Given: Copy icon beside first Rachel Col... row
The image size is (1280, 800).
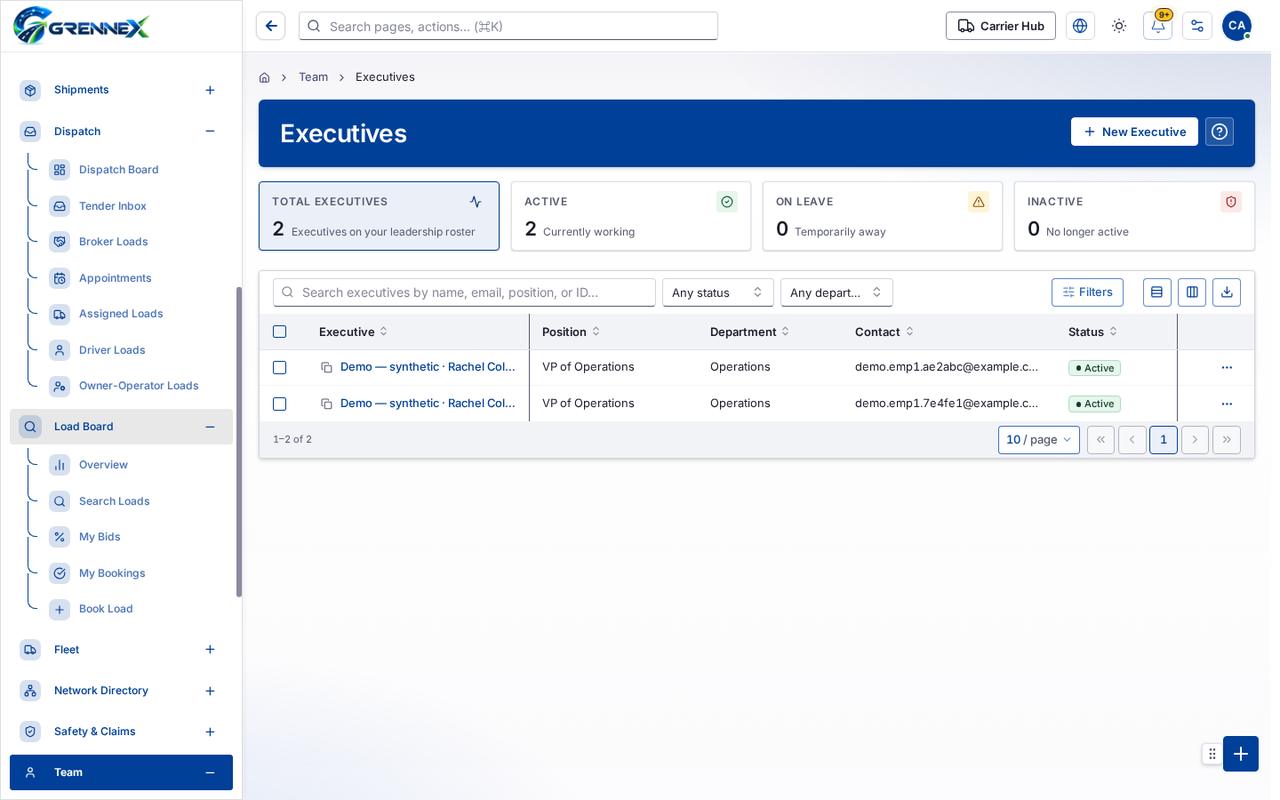Looking at the screenshot, I should coord(326,367).
